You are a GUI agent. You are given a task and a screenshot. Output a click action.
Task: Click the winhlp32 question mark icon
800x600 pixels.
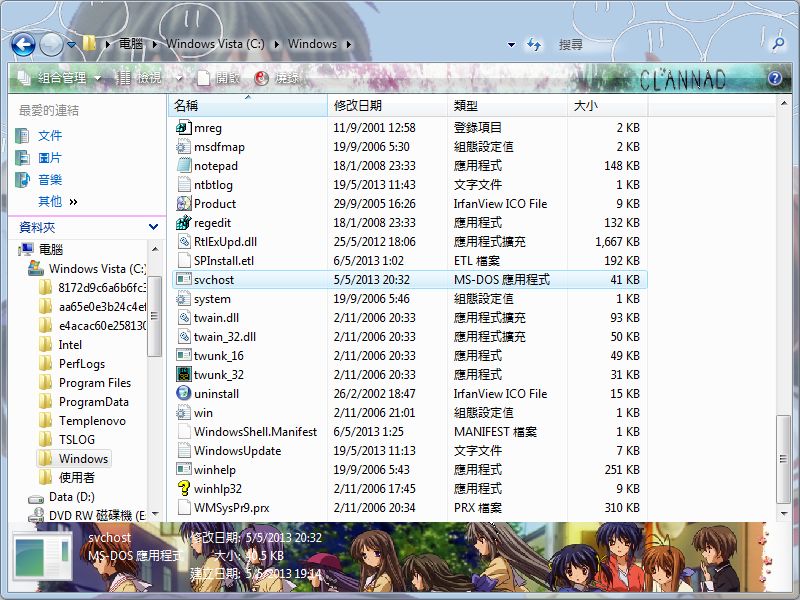coord(183,489)
